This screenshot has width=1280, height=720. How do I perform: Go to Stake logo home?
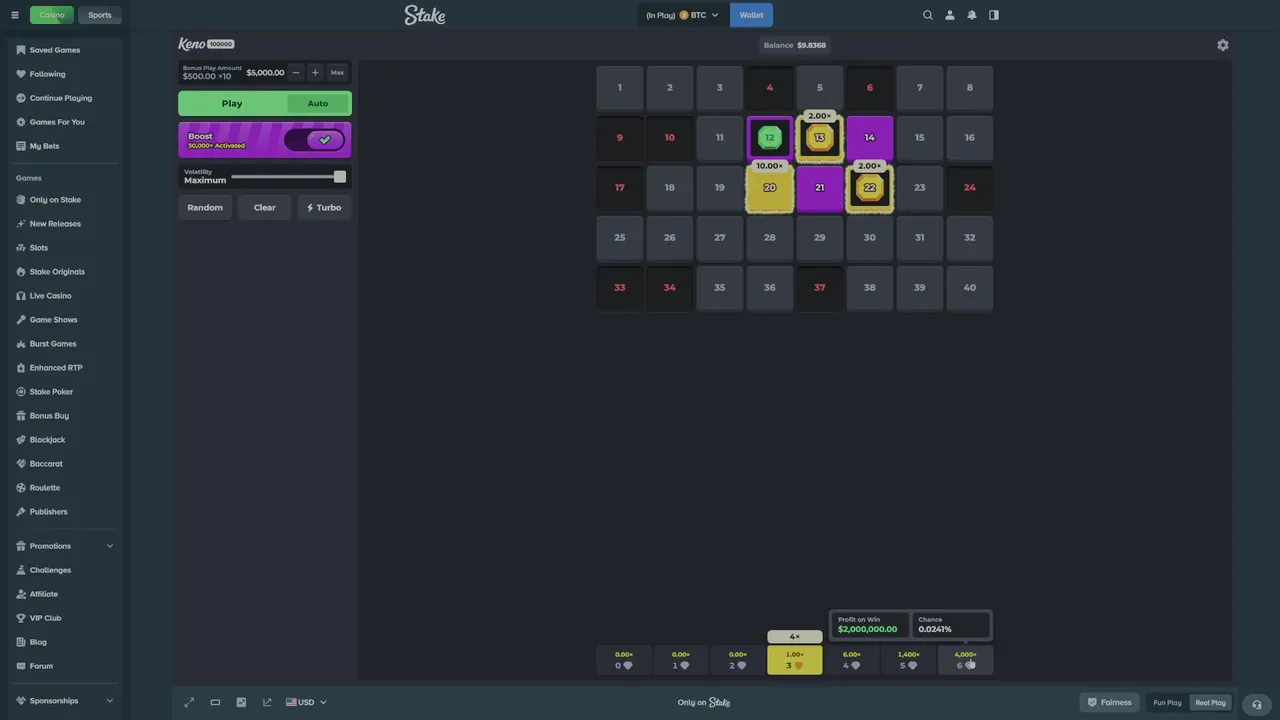[425, 15]
